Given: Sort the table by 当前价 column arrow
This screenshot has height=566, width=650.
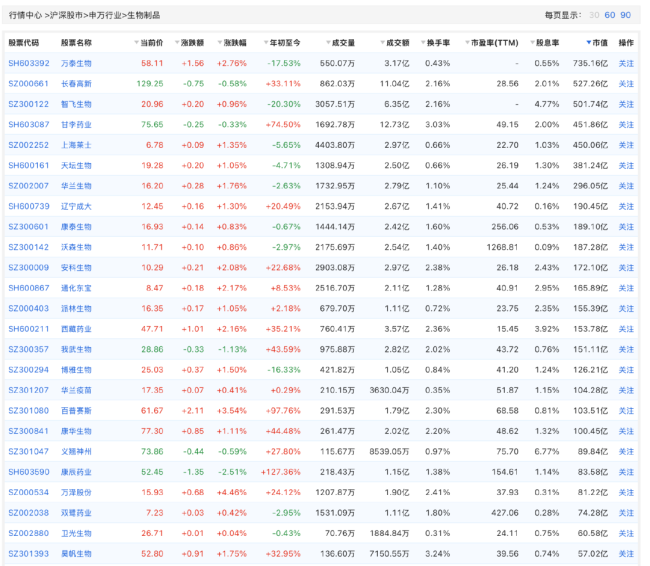Looking at the screenshot, I should (x=134, y=44).
